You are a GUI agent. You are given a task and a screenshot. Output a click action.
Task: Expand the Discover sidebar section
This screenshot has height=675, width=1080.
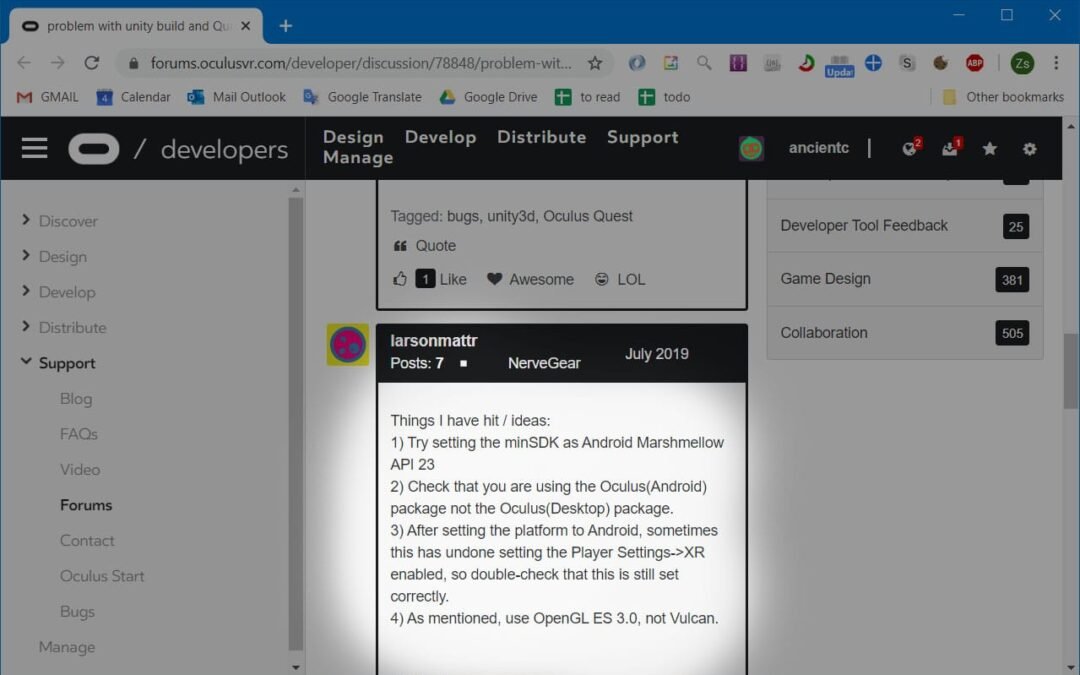pos(26,221)
